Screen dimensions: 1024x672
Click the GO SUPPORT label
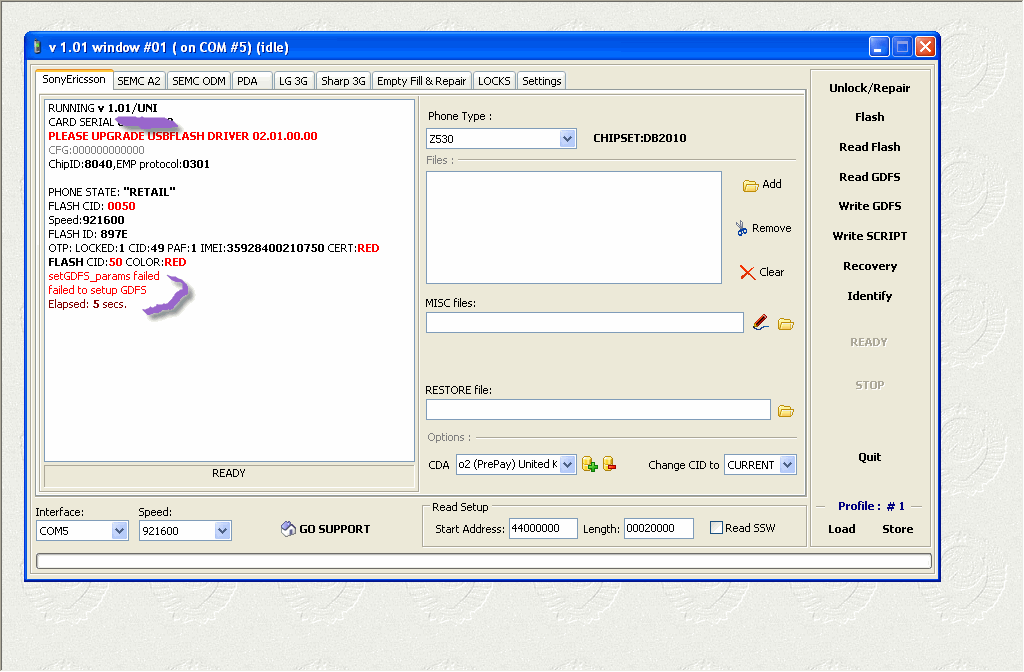point(334,529)
